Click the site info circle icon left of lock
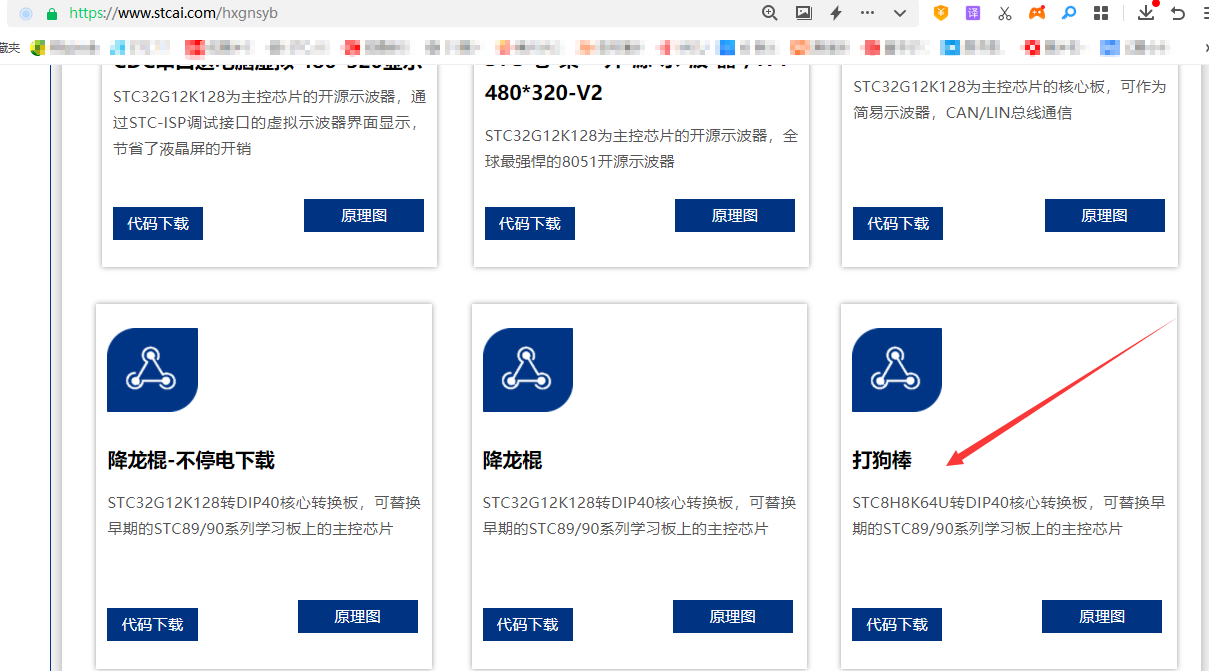The height and width of the screenshot is (671, 1209). [x=26, y=14]
